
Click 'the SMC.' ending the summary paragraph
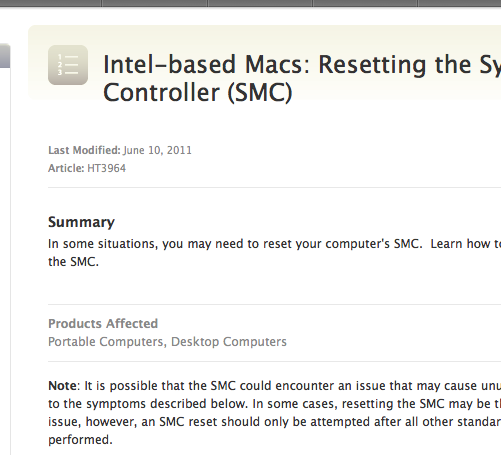tap(73, 262)
